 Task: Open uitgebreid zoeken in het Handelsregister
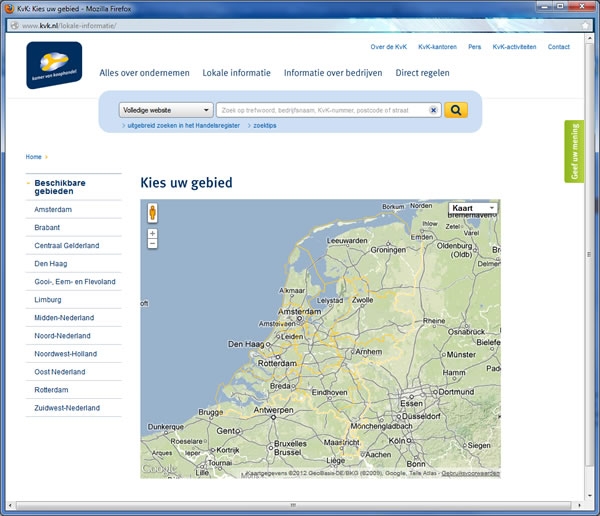click(183, 126)
